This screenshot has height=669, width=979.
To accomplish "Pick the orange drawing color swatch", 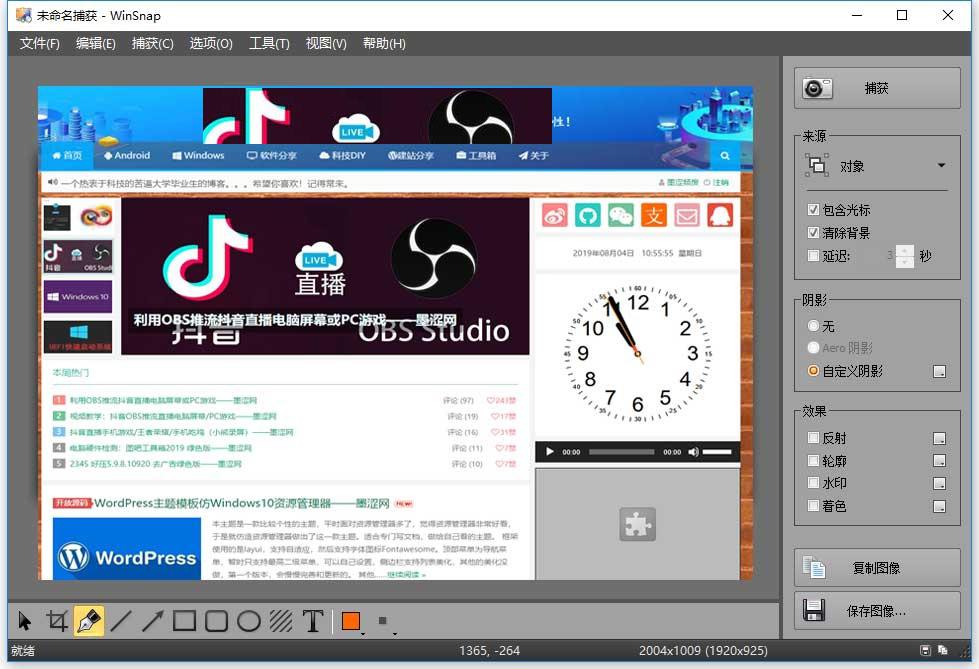I will pos(351,621).
